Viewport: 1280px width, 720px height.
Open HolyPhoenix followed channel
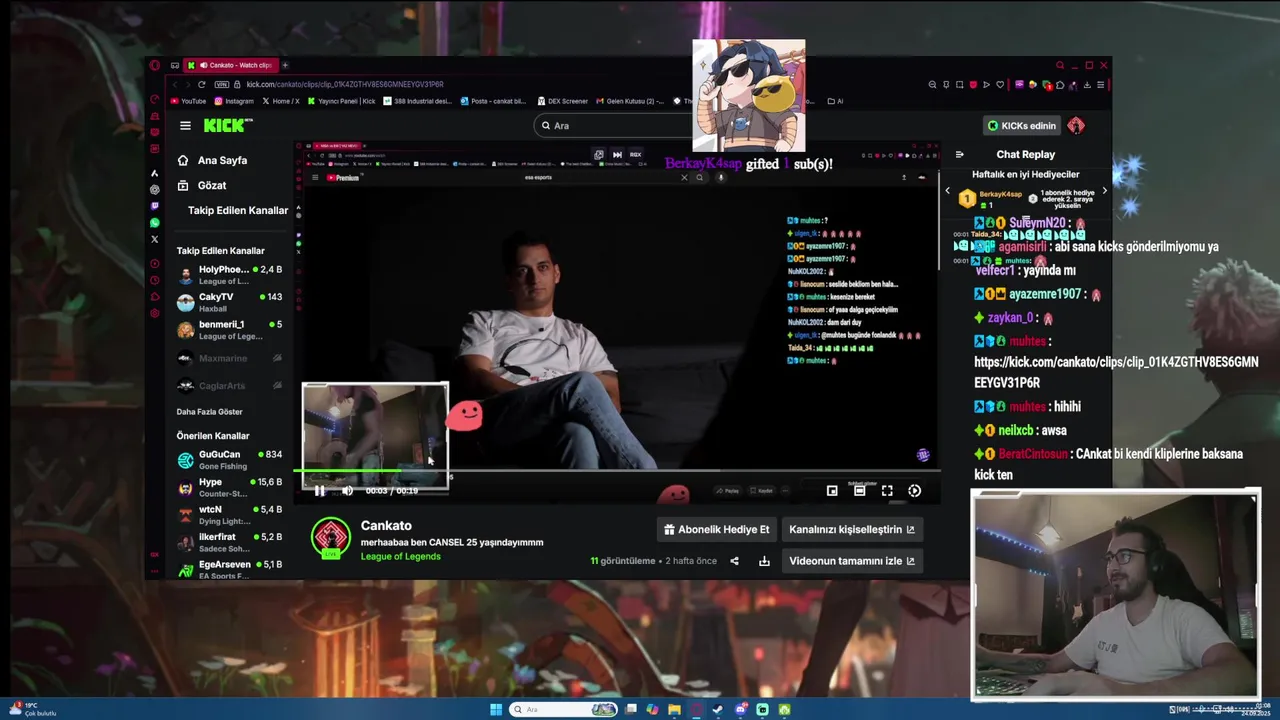coord(230,274)
